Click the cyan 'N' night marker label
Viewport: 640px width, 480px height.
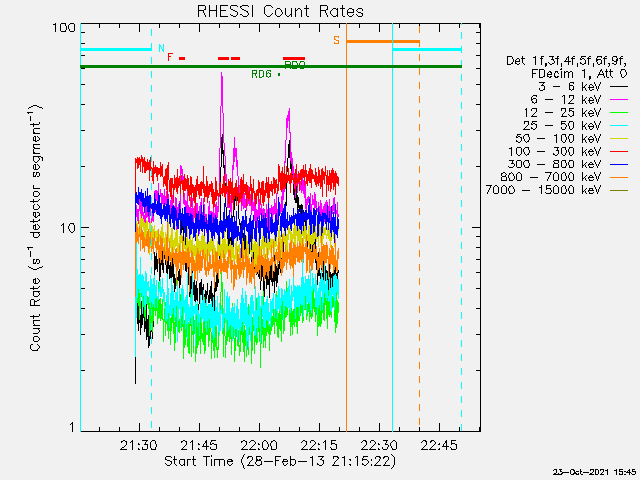pos(162,48)
